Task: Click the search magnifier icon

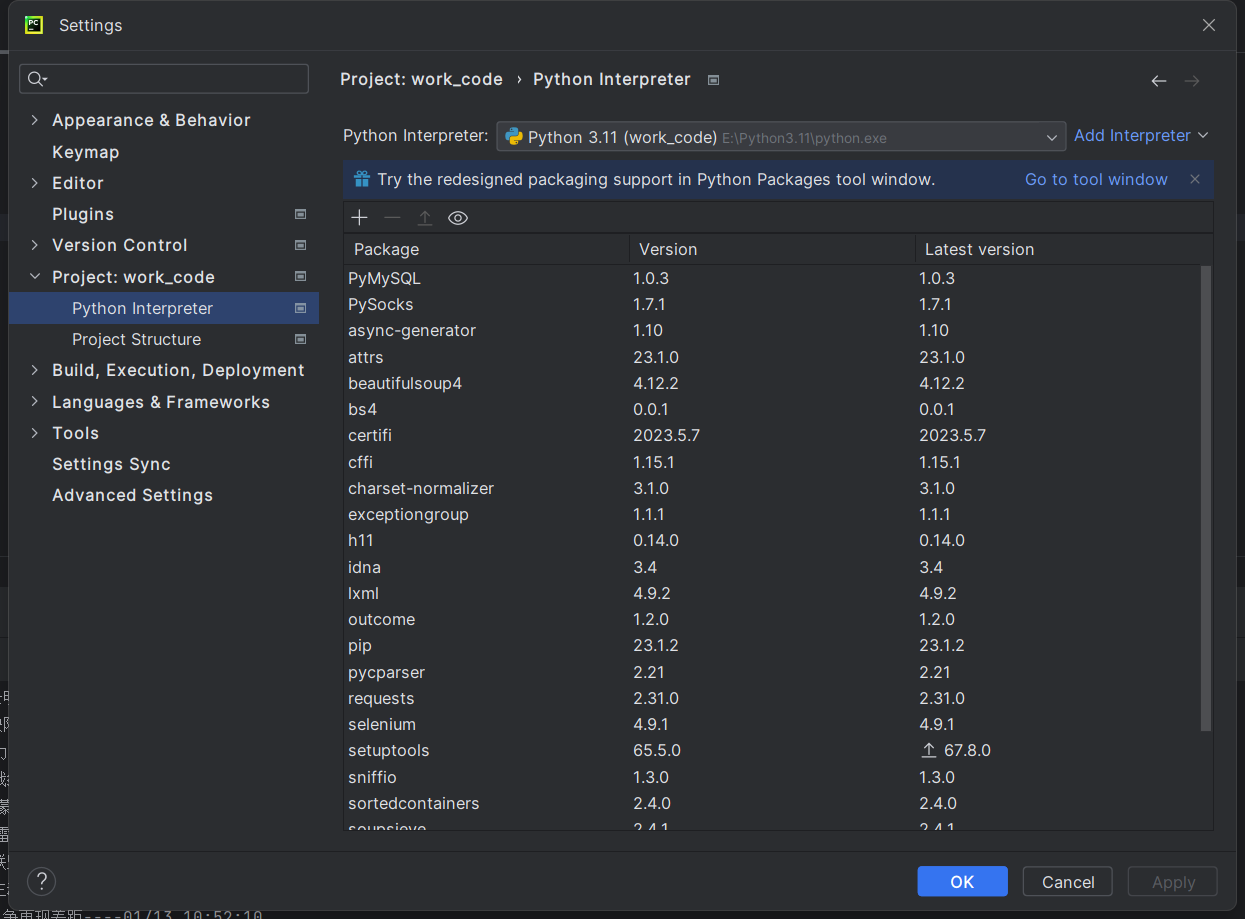Action: pos(37,79)
